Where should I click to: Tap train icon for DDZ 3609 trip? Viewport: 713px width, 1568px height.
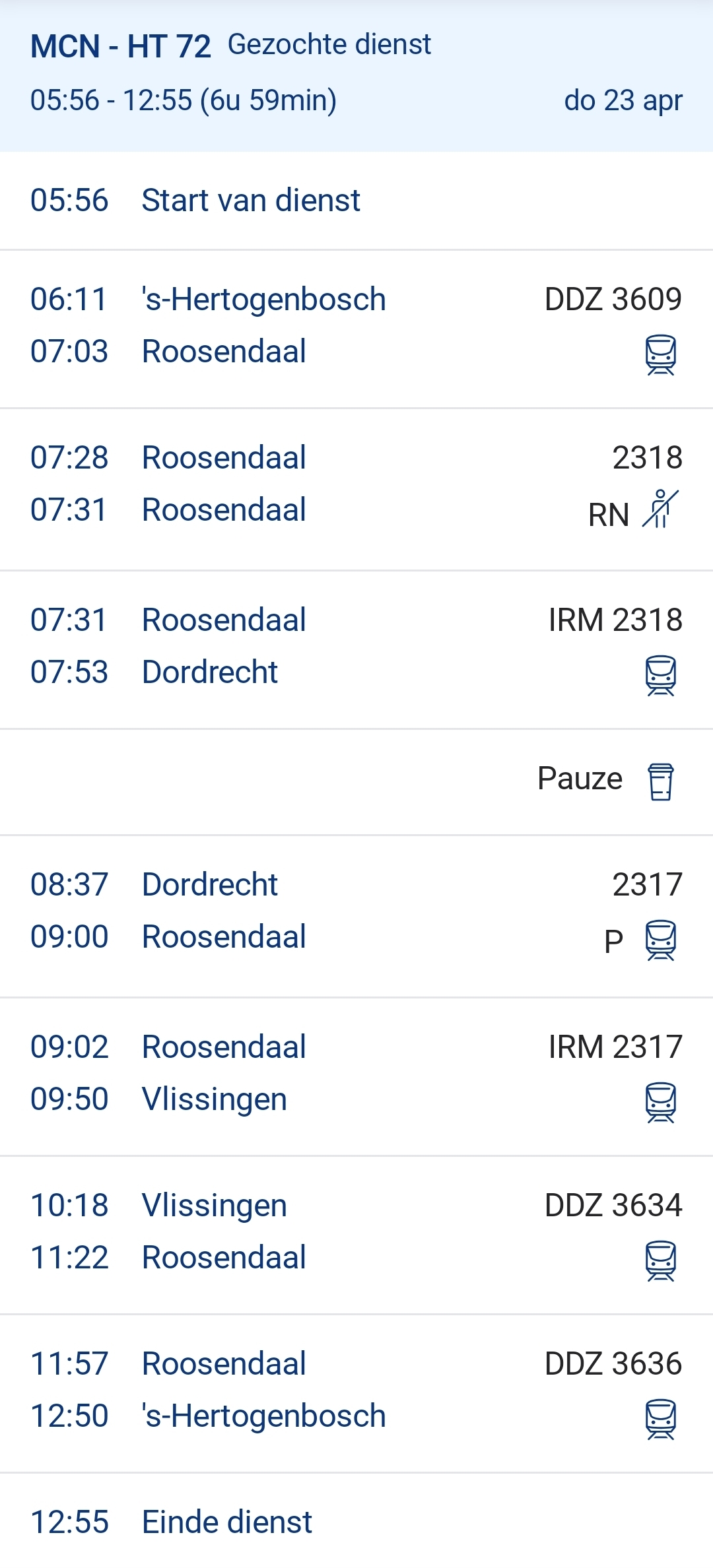click(x=660, y=355)
